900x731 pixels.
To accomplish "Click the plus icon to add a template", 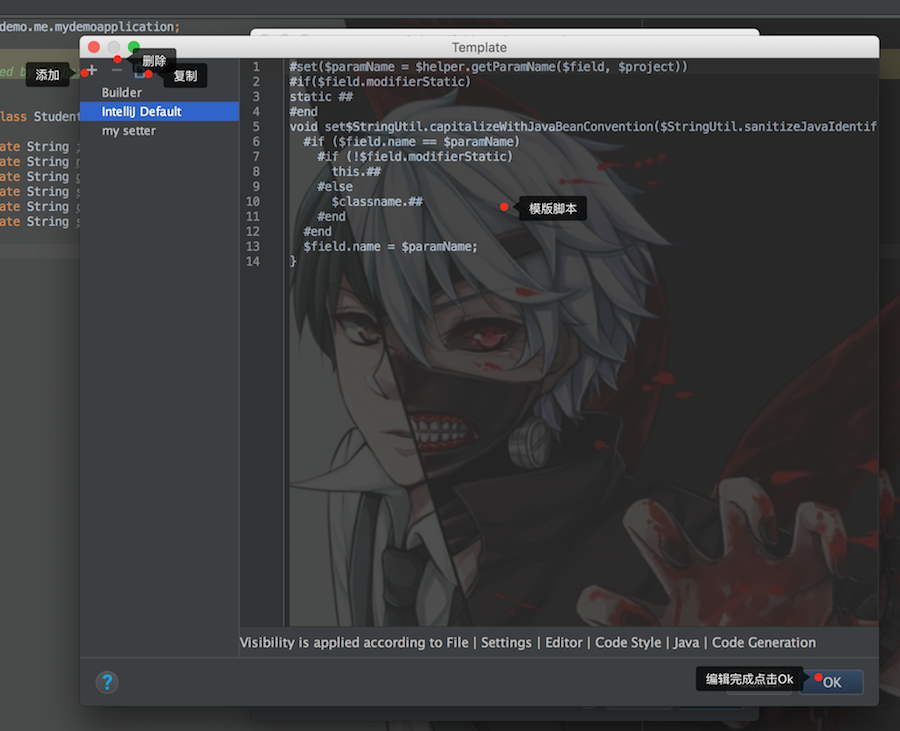I will [92, 70].
